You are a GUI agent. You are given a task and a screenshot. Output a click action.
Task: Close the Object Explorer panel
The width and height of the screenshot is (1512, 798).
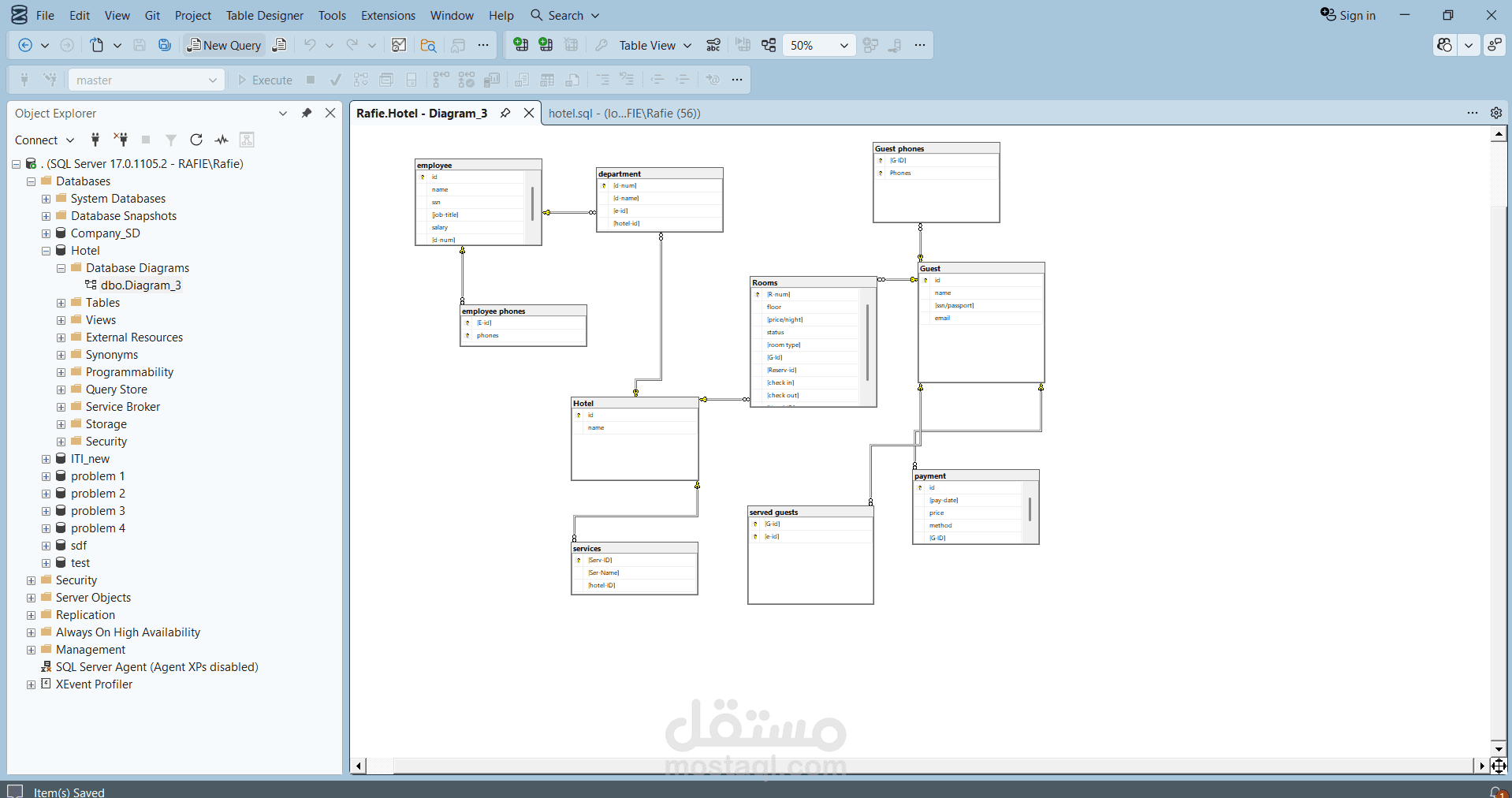(330, 113)
